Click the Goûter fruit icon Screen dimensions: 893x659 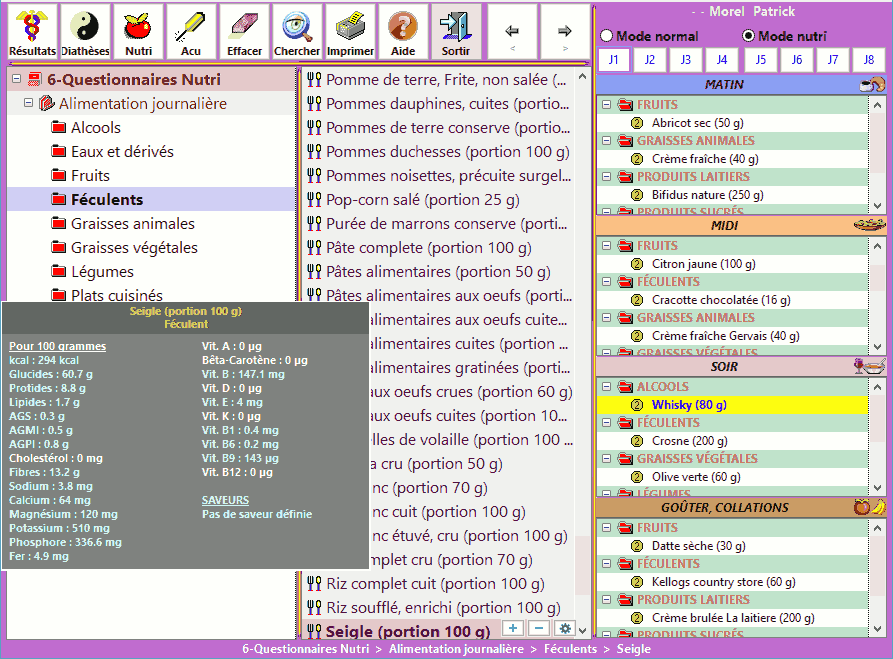click(x=870, y=507)
